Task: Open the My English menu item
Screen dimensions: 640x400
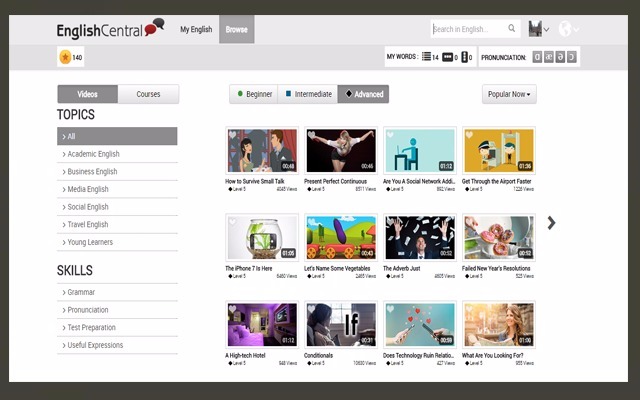Action: click(196, 29)
